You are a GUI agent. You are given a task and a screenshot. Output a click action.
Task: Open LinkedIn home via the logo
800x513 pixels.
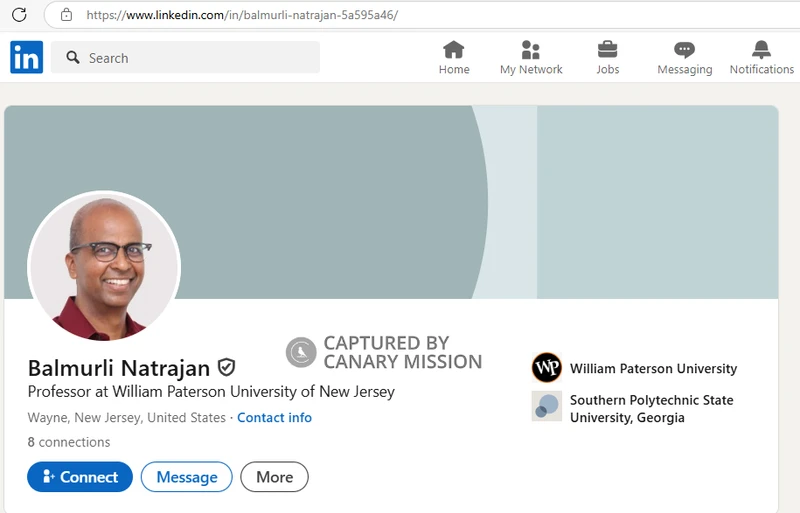pyautogui.click(x=27, y=57)
